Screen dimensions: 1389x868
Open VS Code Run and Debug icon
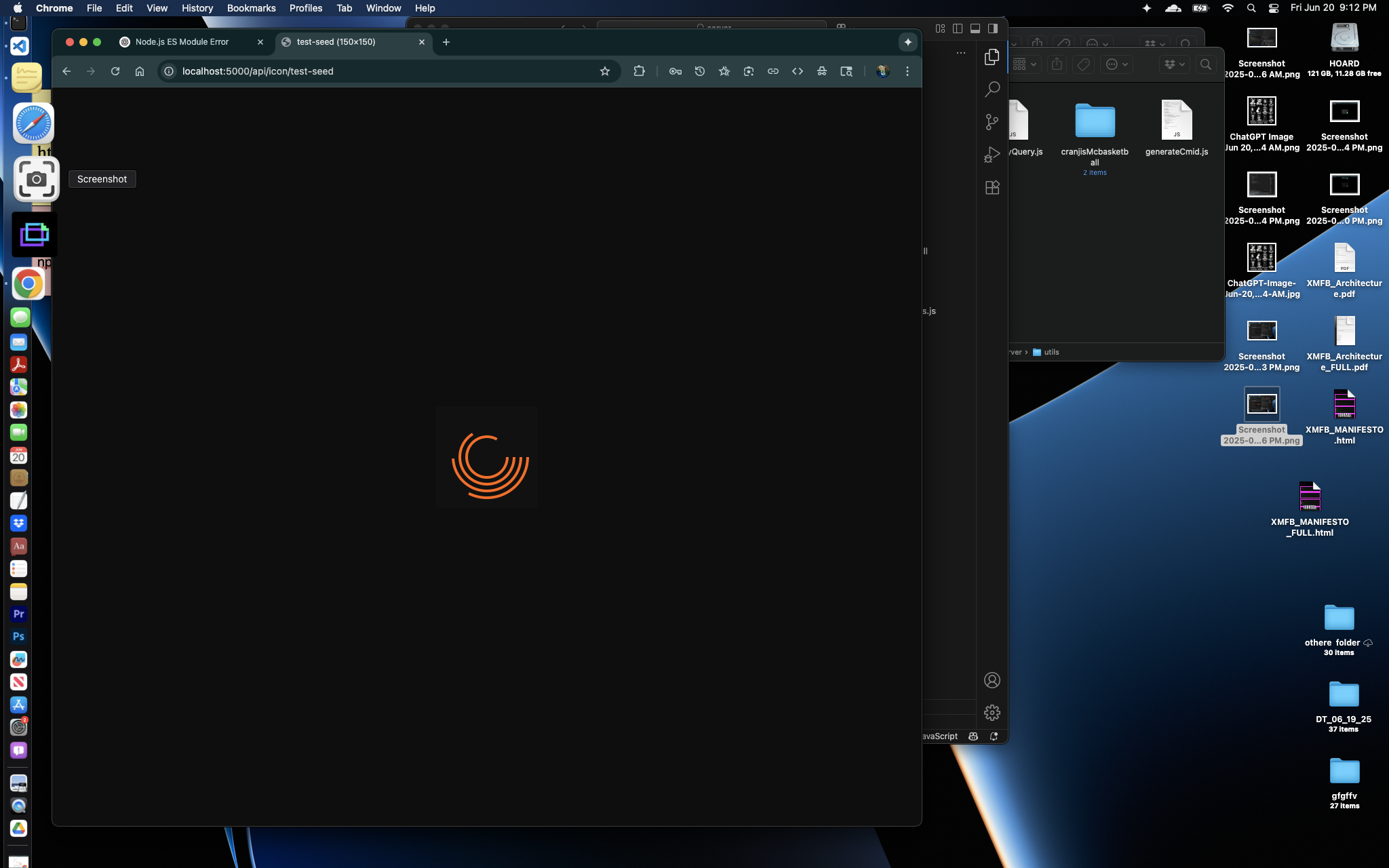[992, 155]
